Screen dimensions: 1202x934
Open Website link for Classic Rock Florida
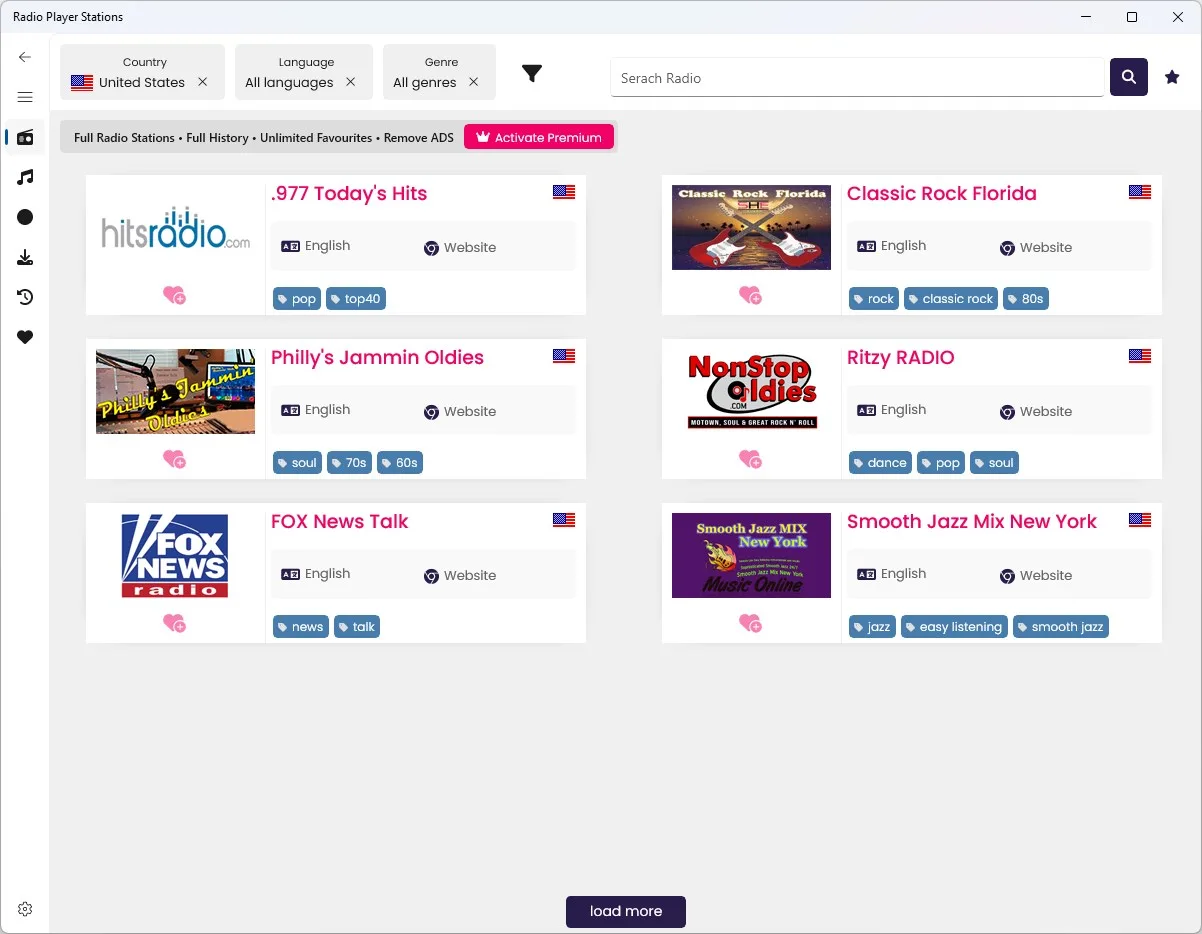[x=1036, y=248]
